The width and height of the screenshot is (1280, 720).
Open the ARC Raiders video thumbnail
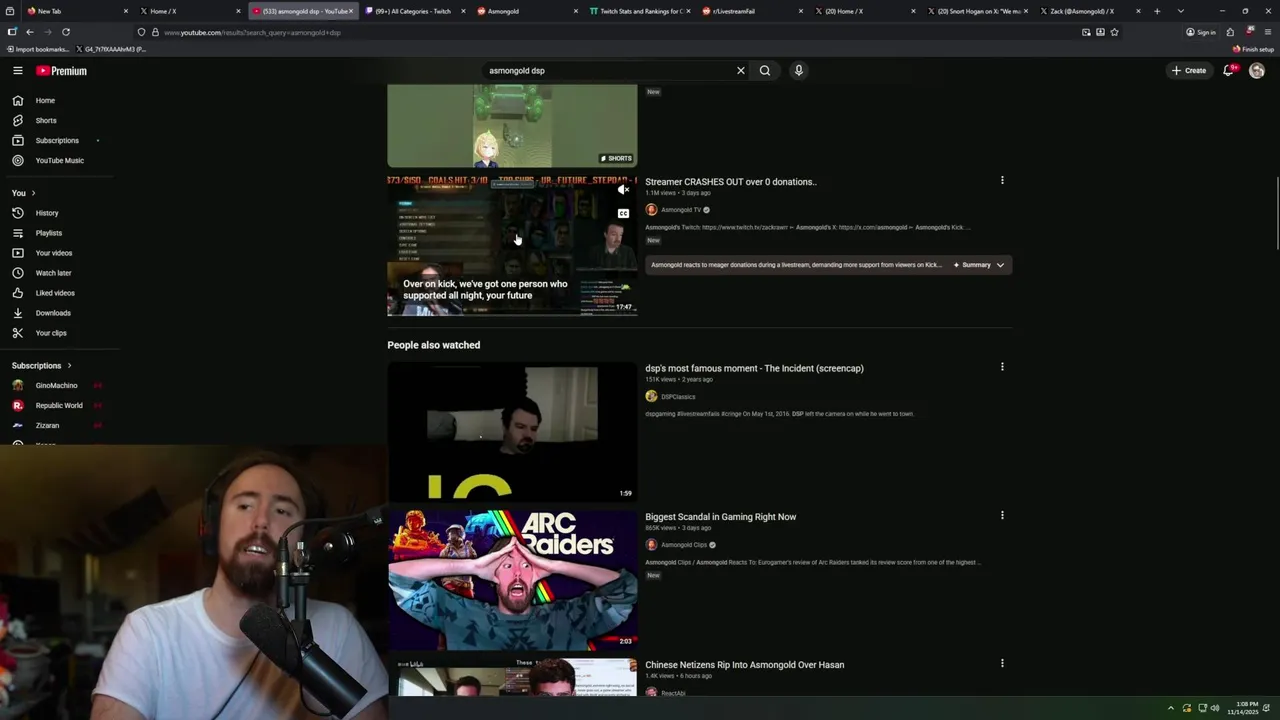coord(512,580)
